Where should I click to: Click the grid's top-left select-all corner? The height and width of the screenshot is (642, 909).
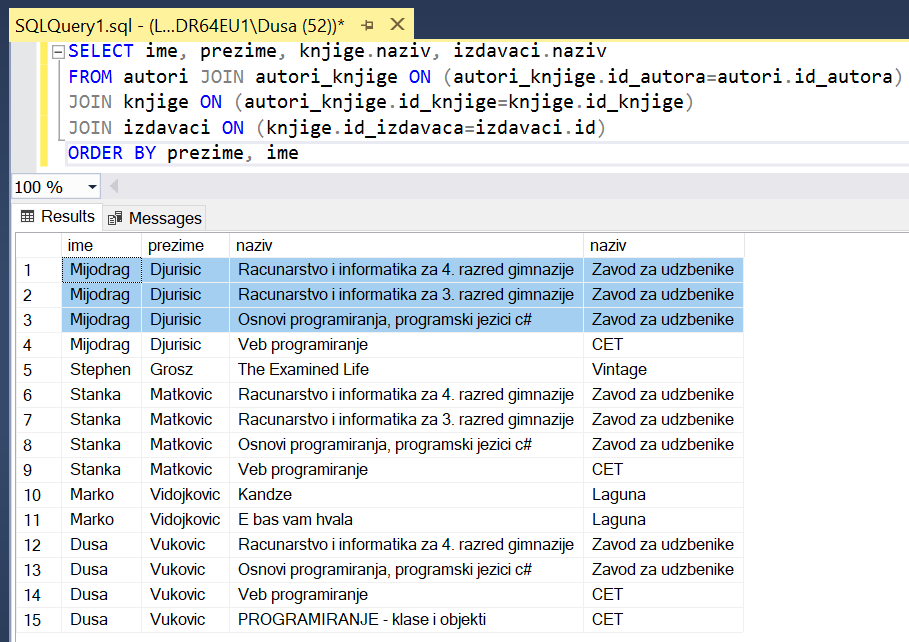coord(38,245)
